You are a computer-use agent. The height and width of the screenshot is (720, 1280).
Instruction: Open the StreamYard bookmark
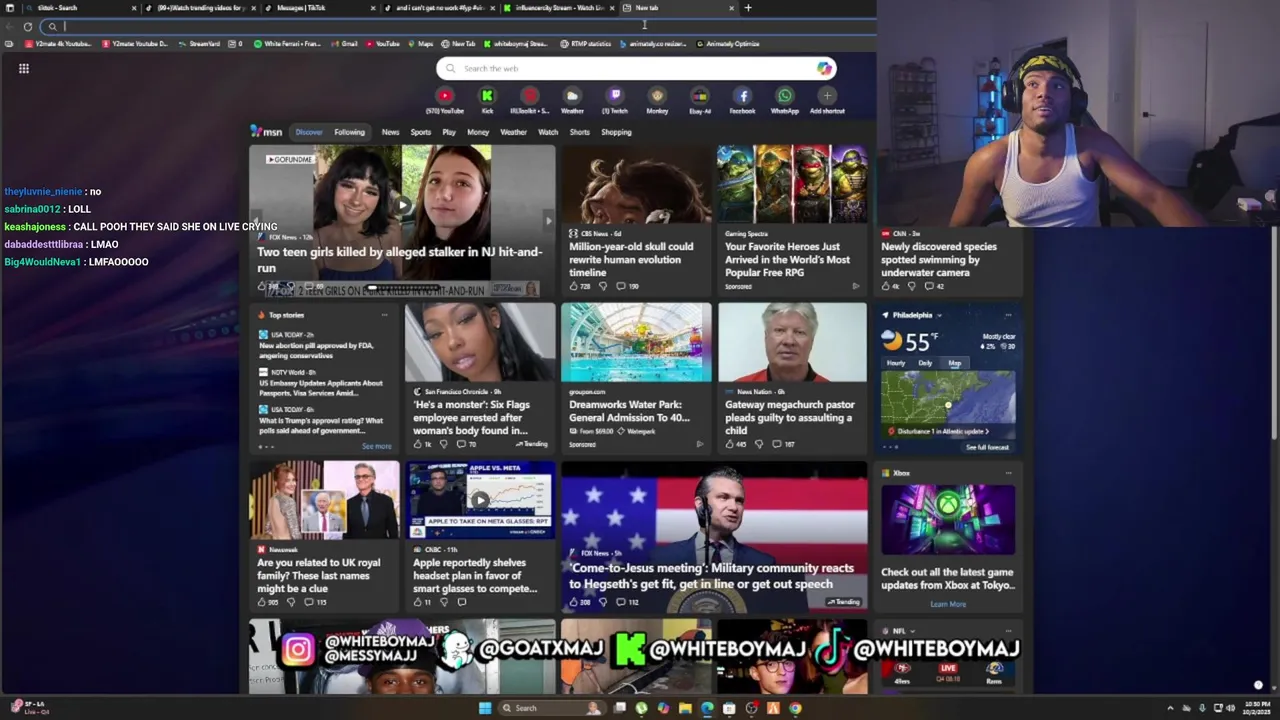click(199, 44)
